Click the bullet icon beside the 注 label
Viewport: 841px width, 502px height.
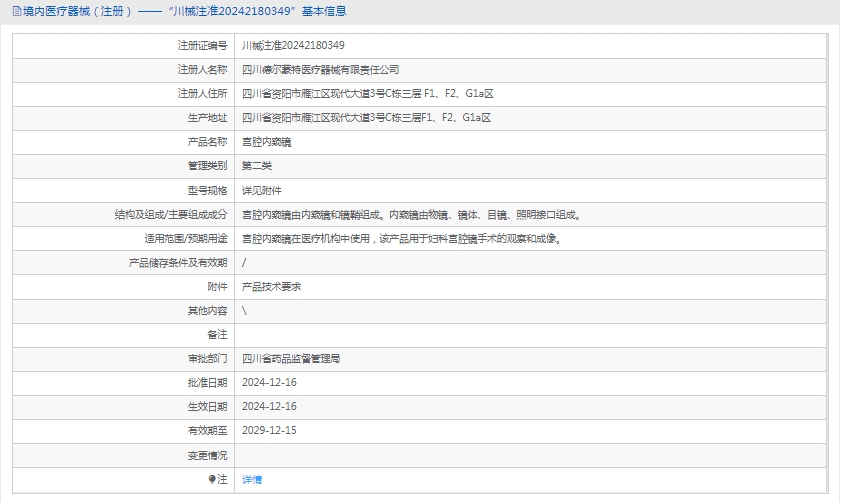(212, 479)
